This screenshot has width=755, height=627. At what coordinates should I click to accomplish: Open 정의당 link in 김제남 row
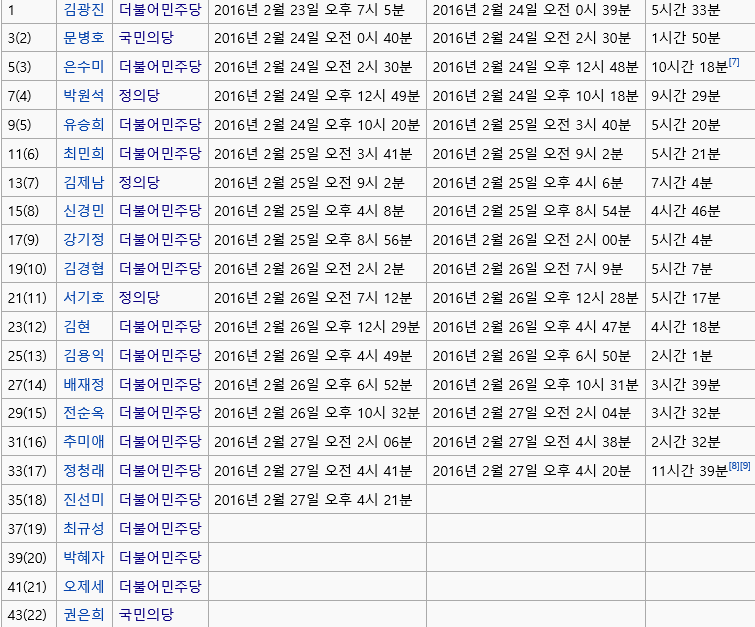tap(139, 183)
